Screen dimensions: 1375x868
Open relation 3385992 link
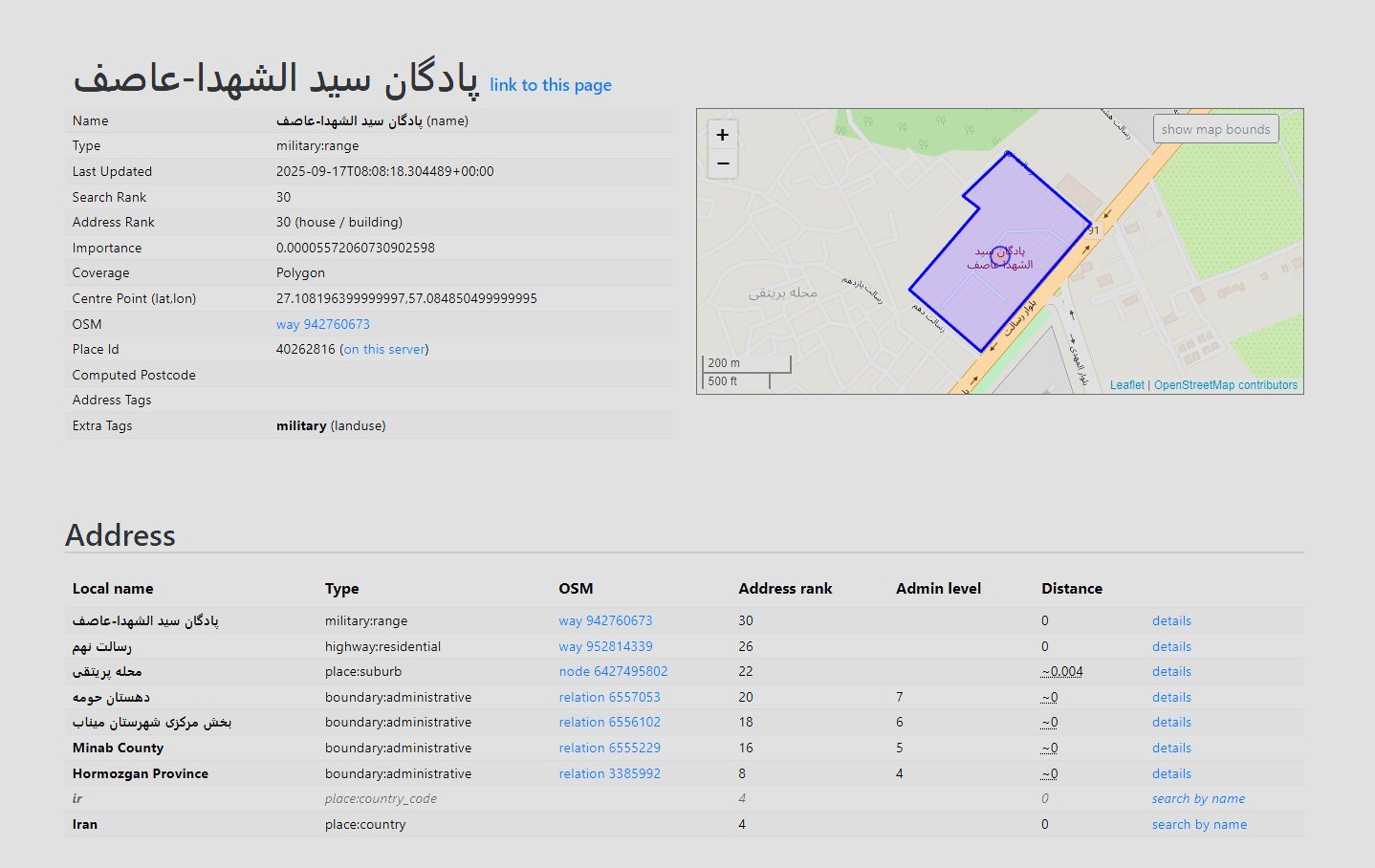point(610,773)
